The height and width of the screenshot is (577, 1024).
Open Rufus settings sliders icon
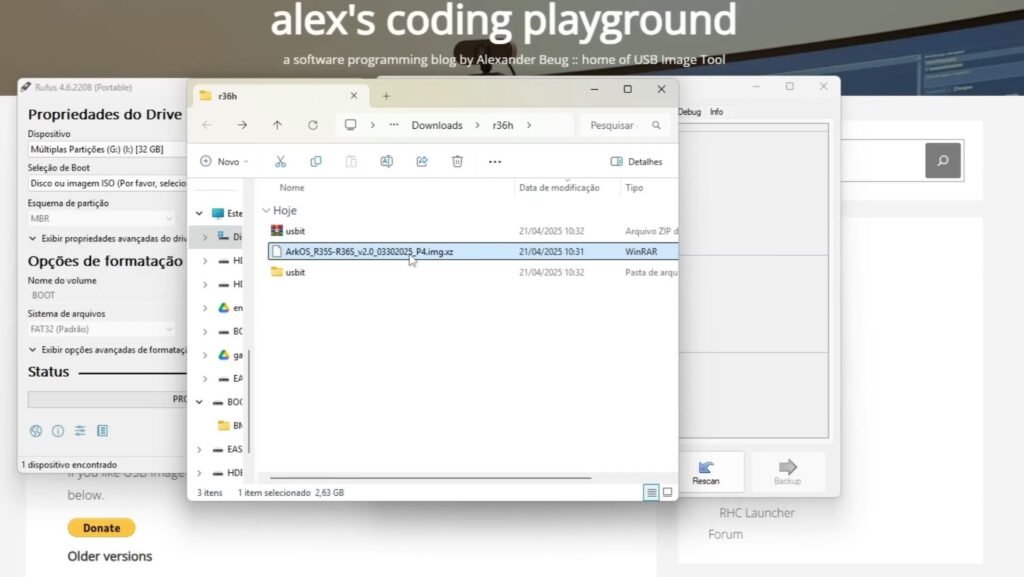[x=80, y=431]
